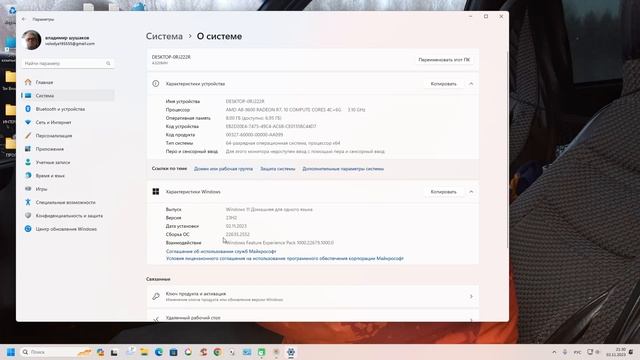Click the Игры controller icon
The width and height of the screenshot is (640, 360).
pos(28,189)
